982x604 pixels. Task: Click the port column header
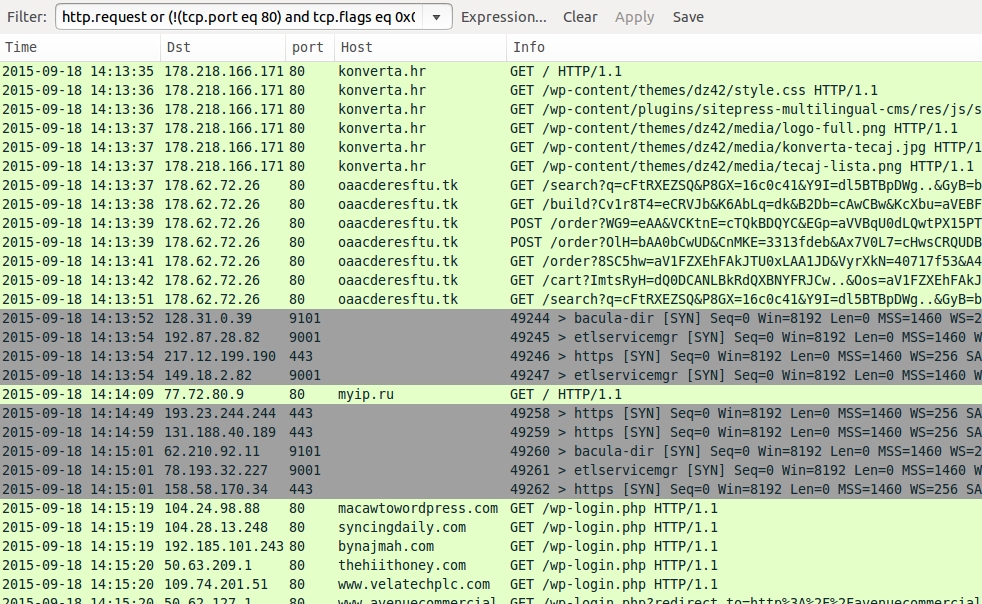tap(308, 47)
